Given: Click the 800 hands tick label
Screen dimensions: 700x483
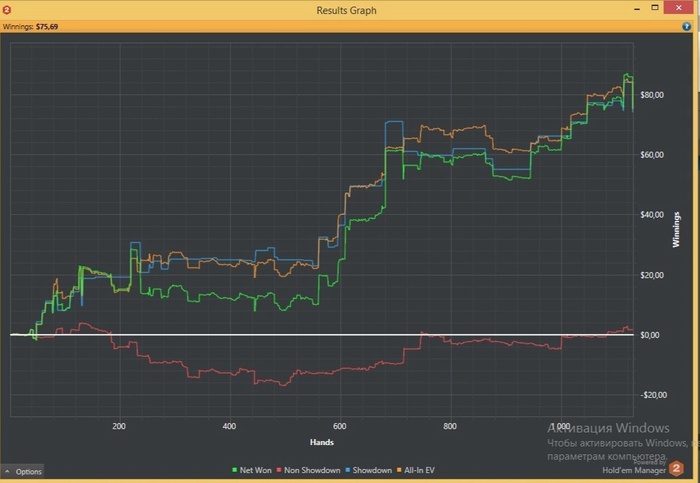Looking at the screenshot, I should click(x=450, y=426).
